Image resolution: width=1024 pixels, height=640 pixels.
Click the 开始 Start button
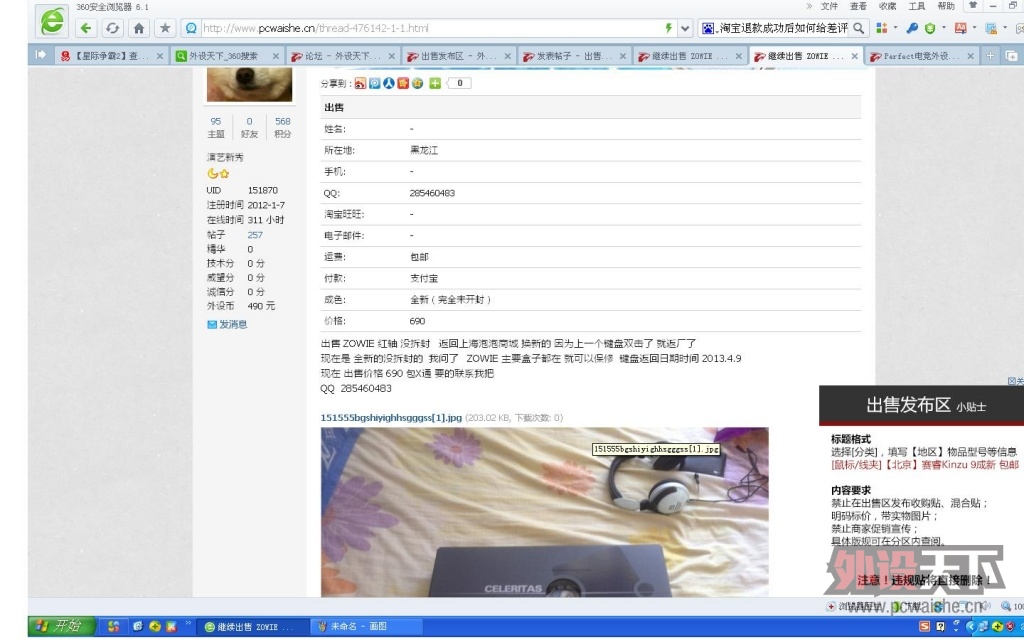[x=63, y=626]
